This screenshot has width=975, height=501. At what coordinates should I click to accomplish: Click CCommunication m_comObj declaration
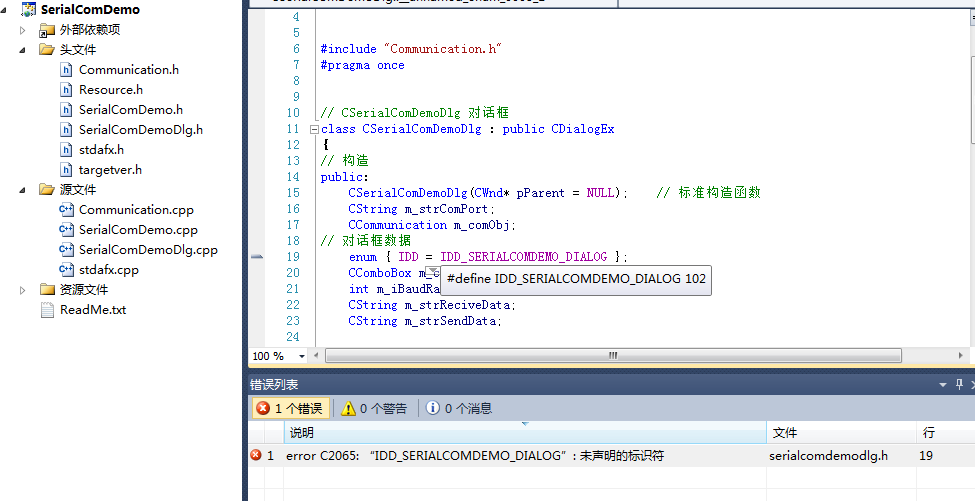(x=432, y=225)
